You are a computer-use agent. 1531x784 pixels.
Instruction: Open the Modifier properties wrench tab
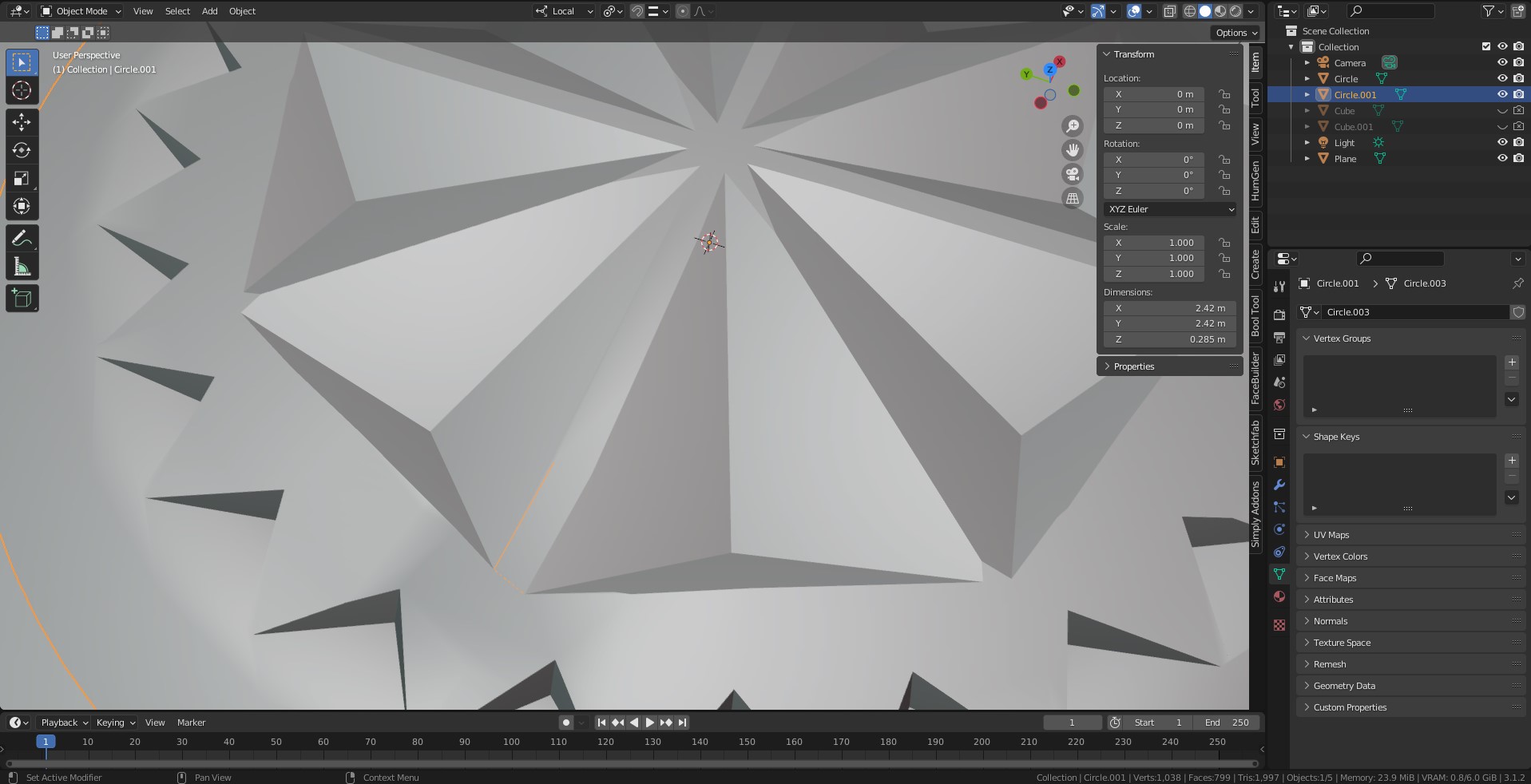click(1279, 485)
